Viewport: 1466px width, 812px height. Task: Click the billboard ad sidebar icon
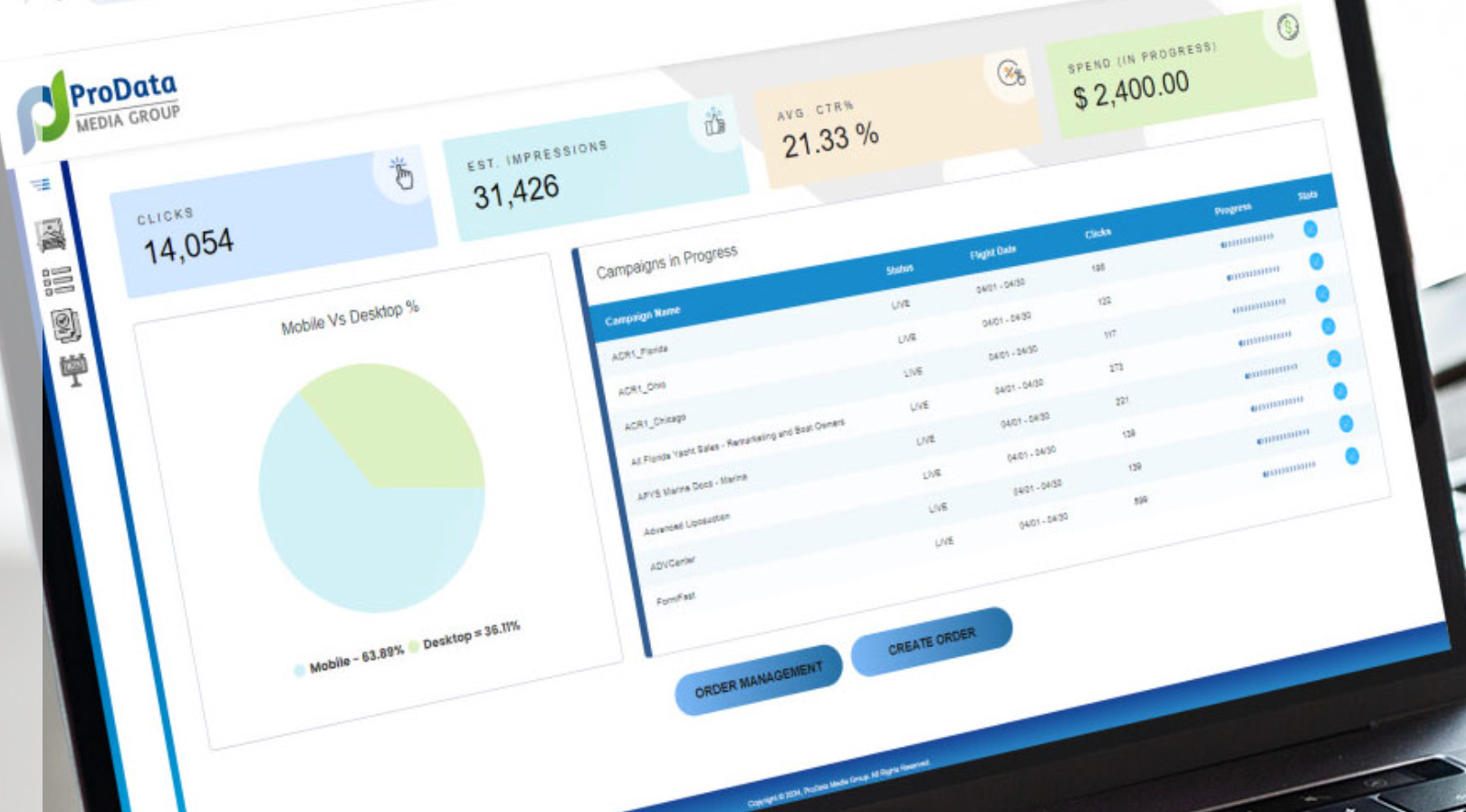(73, 368)
